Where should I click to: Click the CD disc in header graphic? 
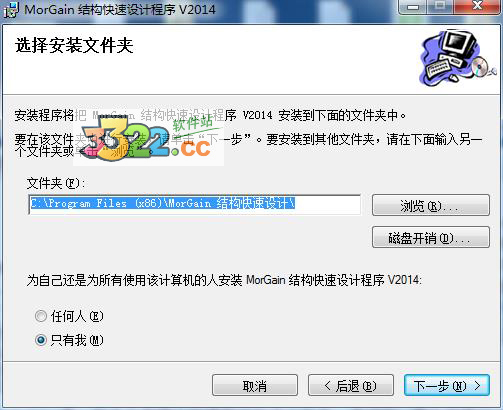480,65
